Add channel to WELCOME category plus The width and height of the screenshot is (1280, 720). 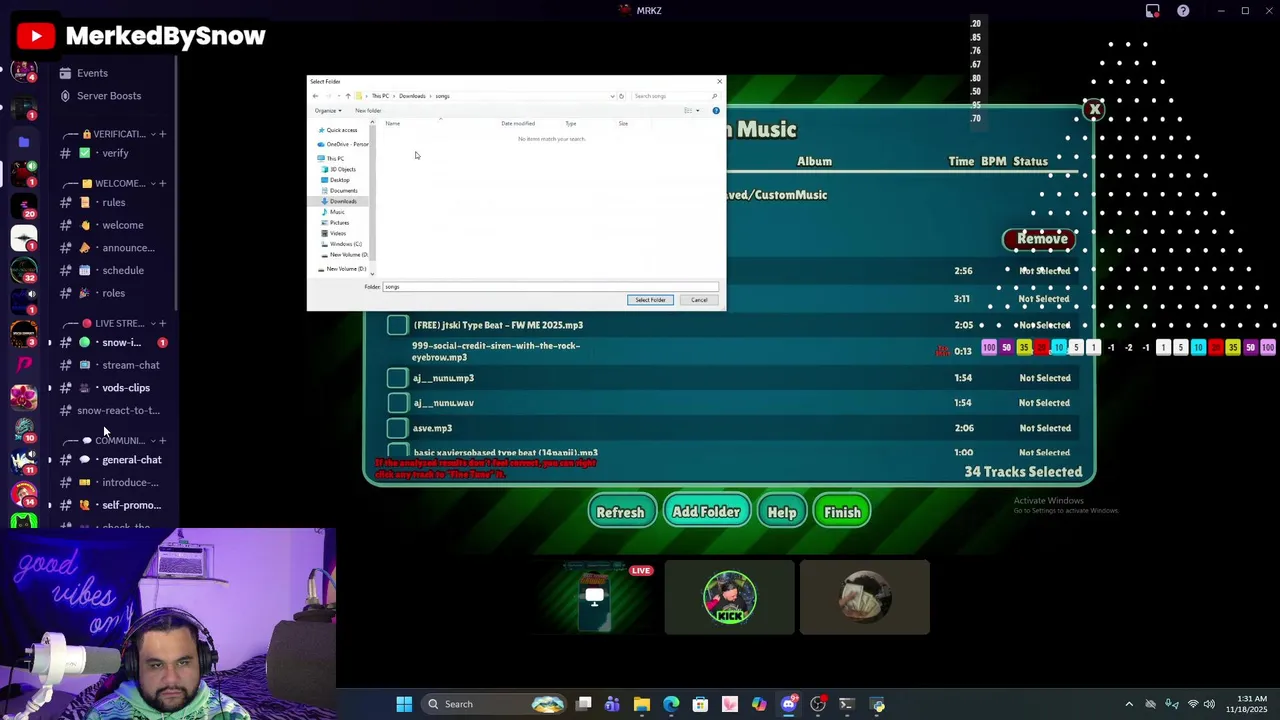(162, 184)
